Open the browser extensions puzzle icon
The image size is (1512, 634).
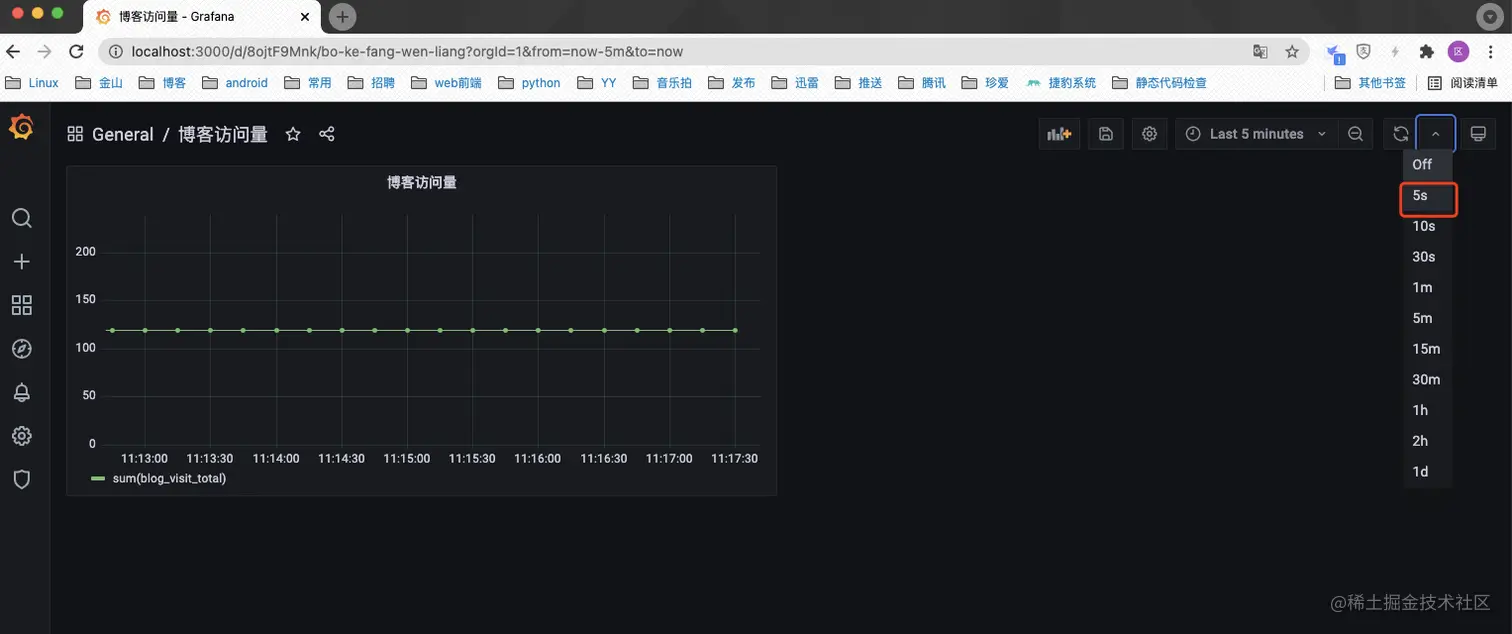(x=1427, y=51)
